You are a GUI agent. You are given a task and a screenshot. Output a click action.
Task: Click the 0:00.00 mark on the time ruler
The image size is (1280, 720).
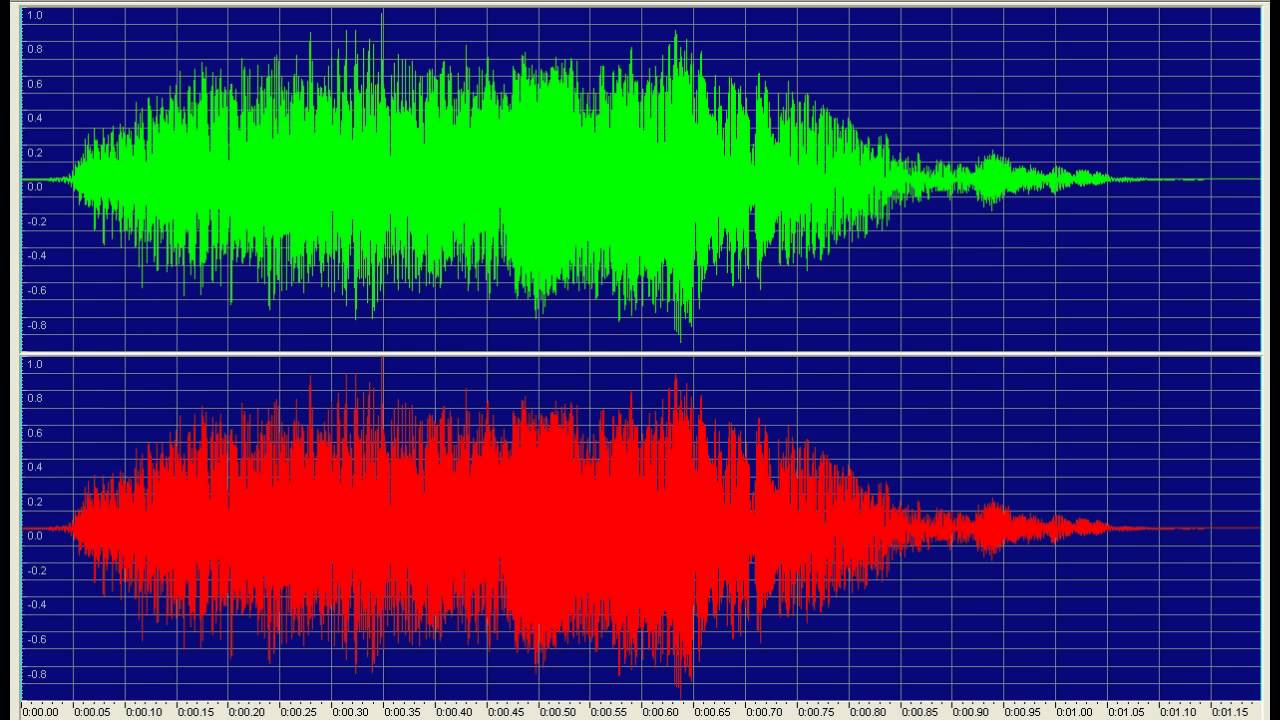tap(40, 712)
